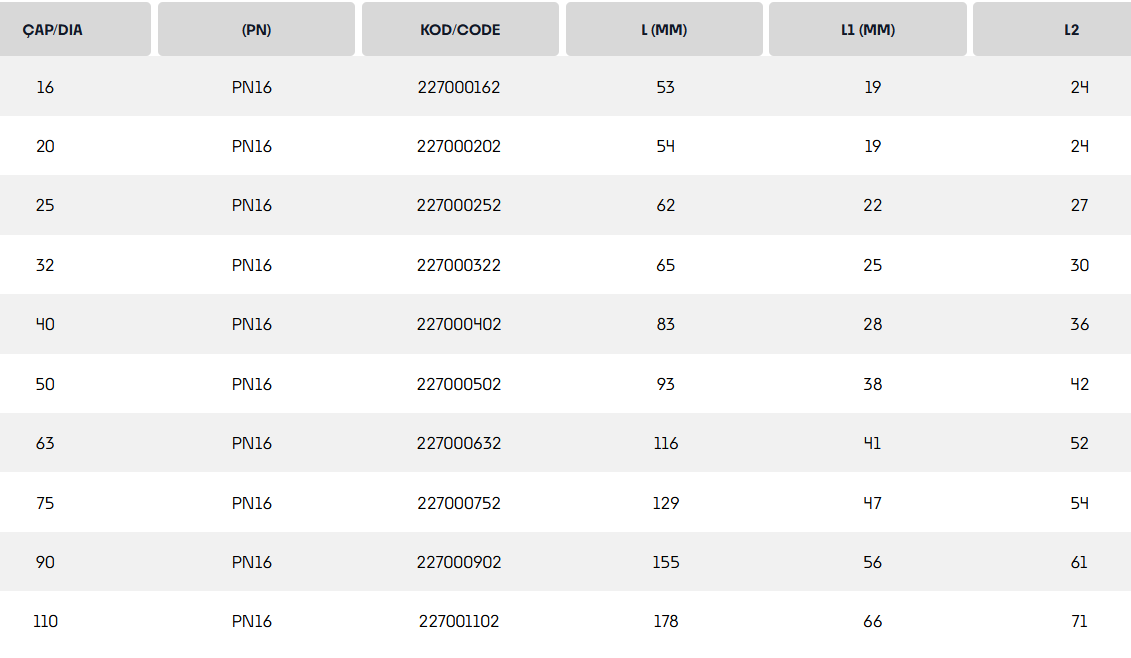Click product code 227000632
The height and width of the screenshot is (658, 1131).
(459, 443)
